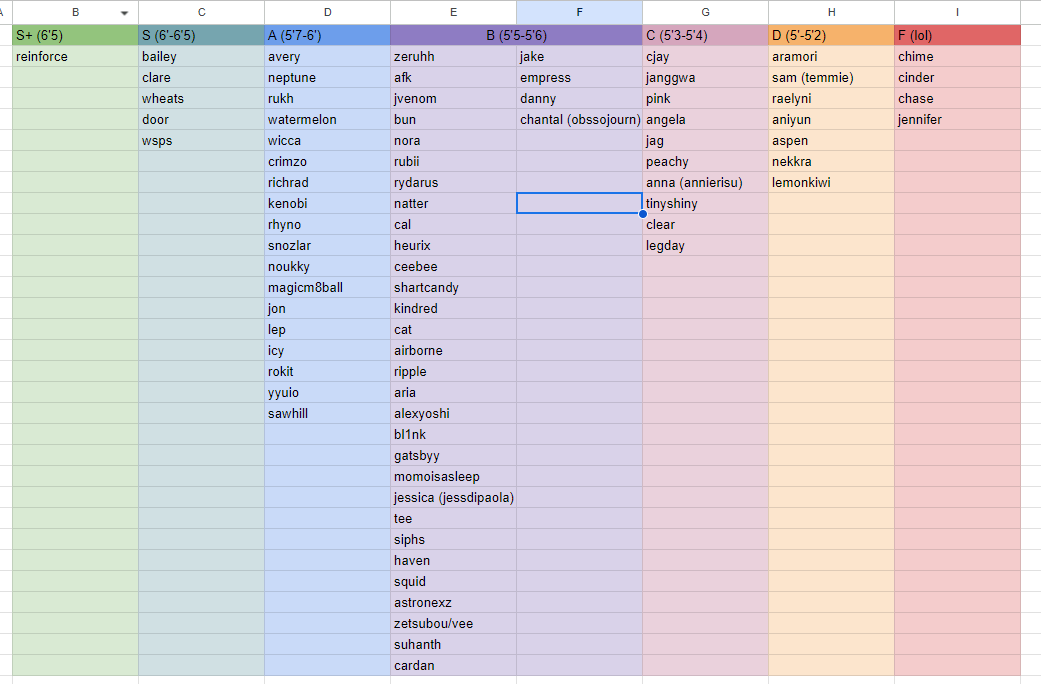Select the cell containing reinforce

pyautogui.click(x=75, y=56)
